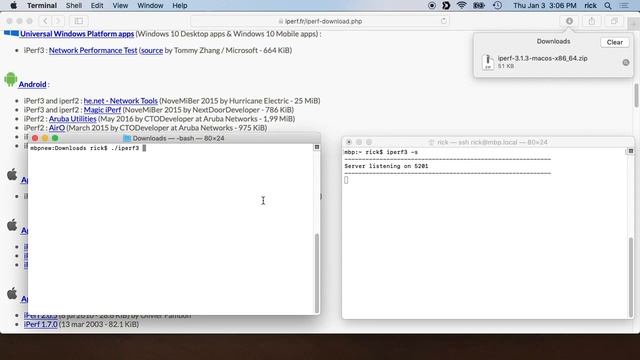
Task: Open the Magic iPerf link
Action: [x=102, y=109]
